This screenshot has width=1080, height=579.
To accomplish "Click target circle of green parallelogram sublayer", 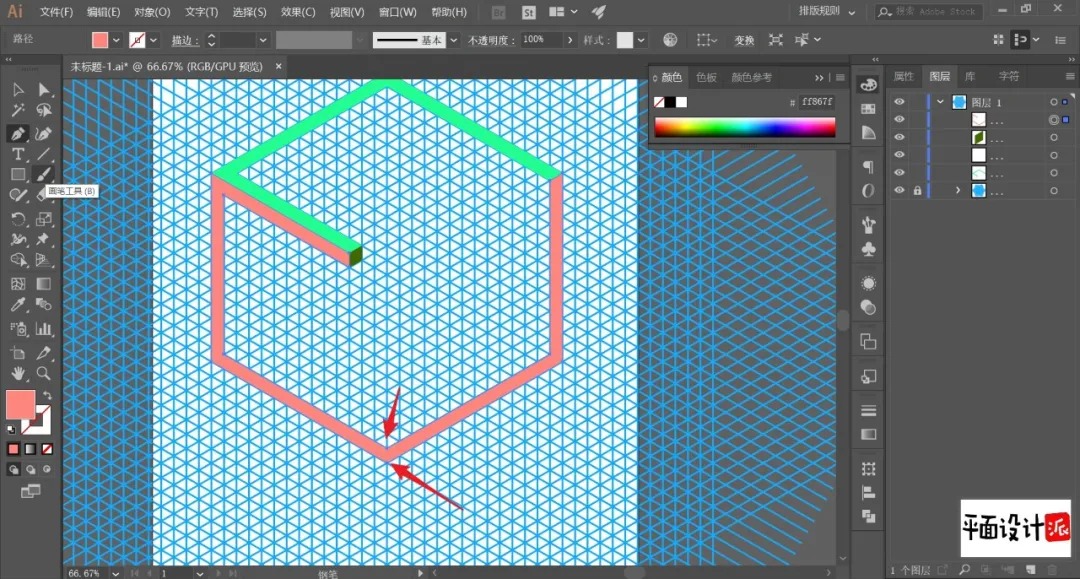I will (x=1053, y=137).
